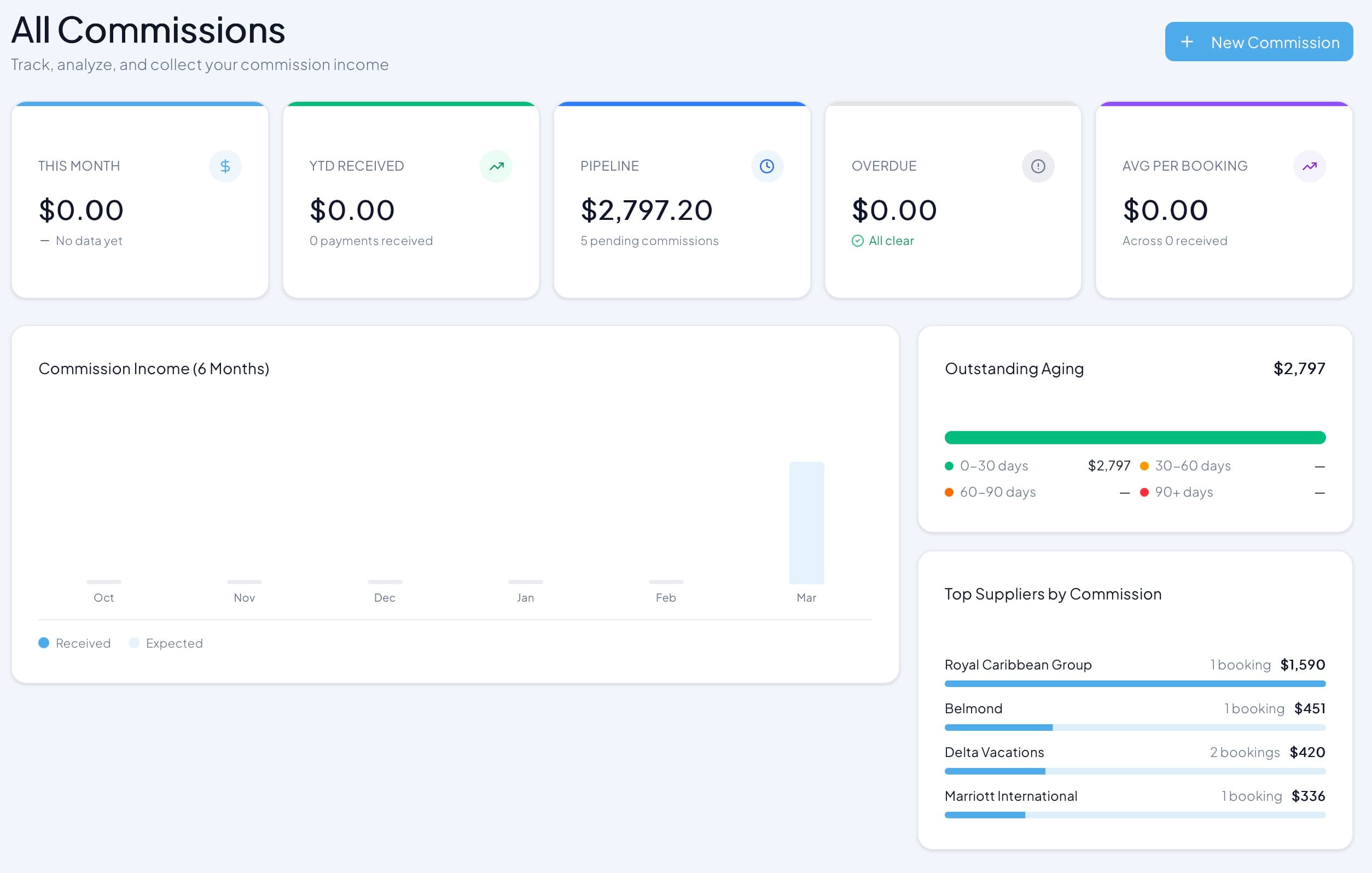Toggle the Received series in the chart legend
The image size is (1372, 873).
(74, 643)
